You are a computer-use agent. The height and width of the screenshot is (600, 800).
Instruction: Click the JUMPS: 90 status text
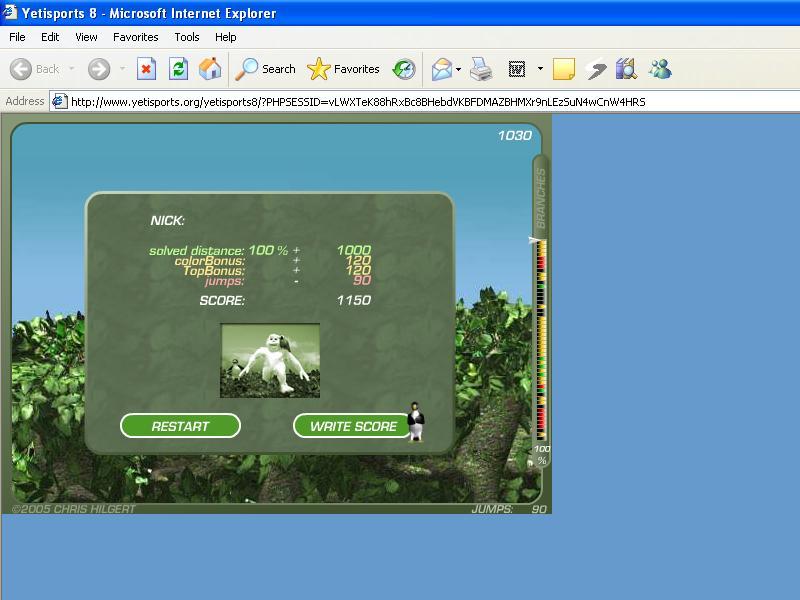tap(509, 509)
